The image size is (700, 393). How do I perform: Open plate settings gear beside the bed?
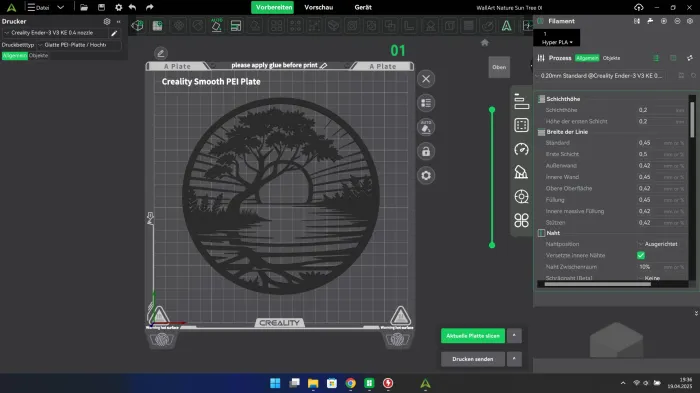pyautogui.click(x=426, y=176)
